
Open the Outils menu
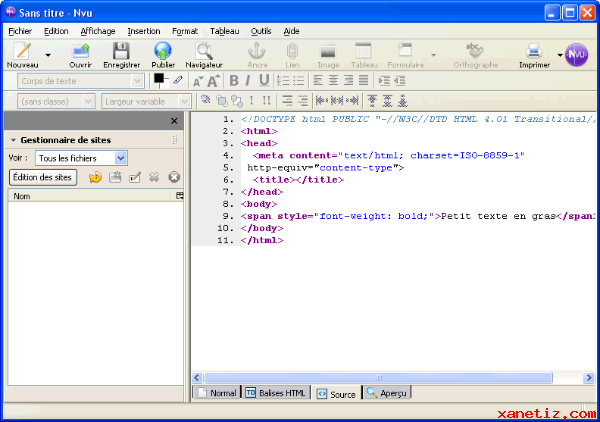(261, 31)
